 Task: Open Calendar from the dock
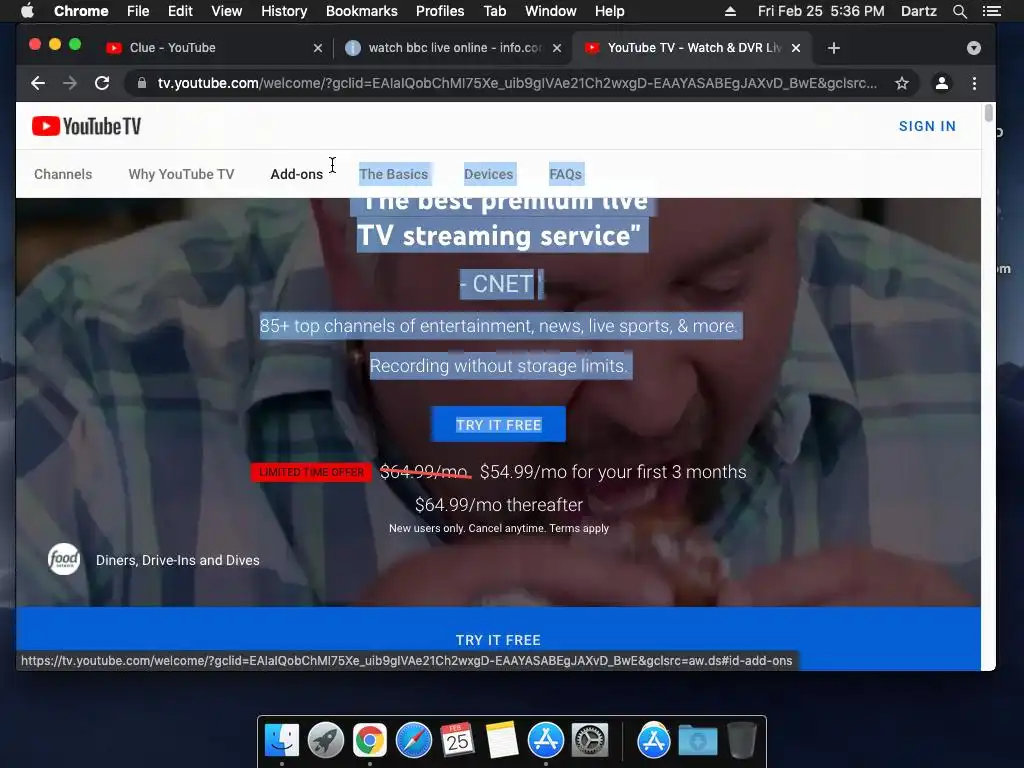coord(457,741)
